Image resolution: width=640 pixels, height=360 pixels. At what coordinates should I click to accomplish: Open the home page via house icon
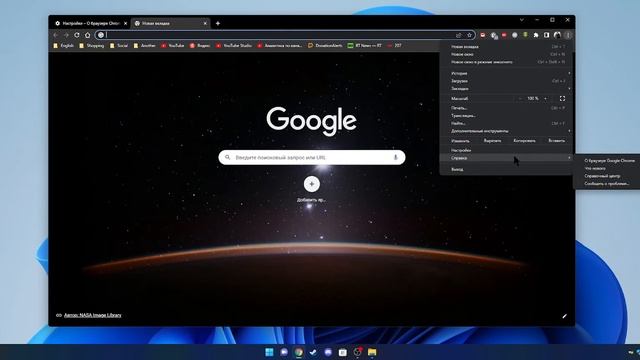pos(87,35)
